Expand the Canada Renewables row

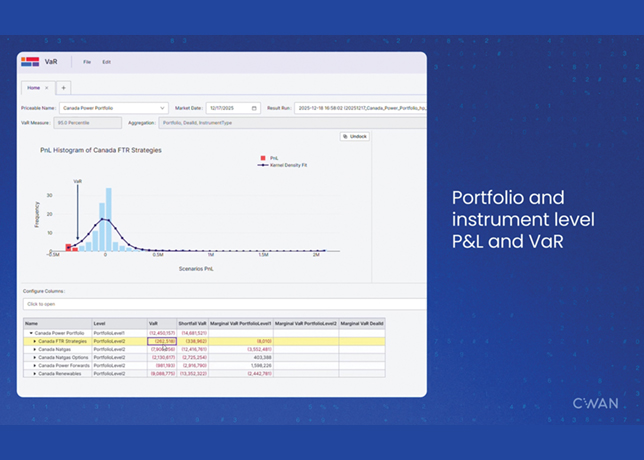(34, 373)
